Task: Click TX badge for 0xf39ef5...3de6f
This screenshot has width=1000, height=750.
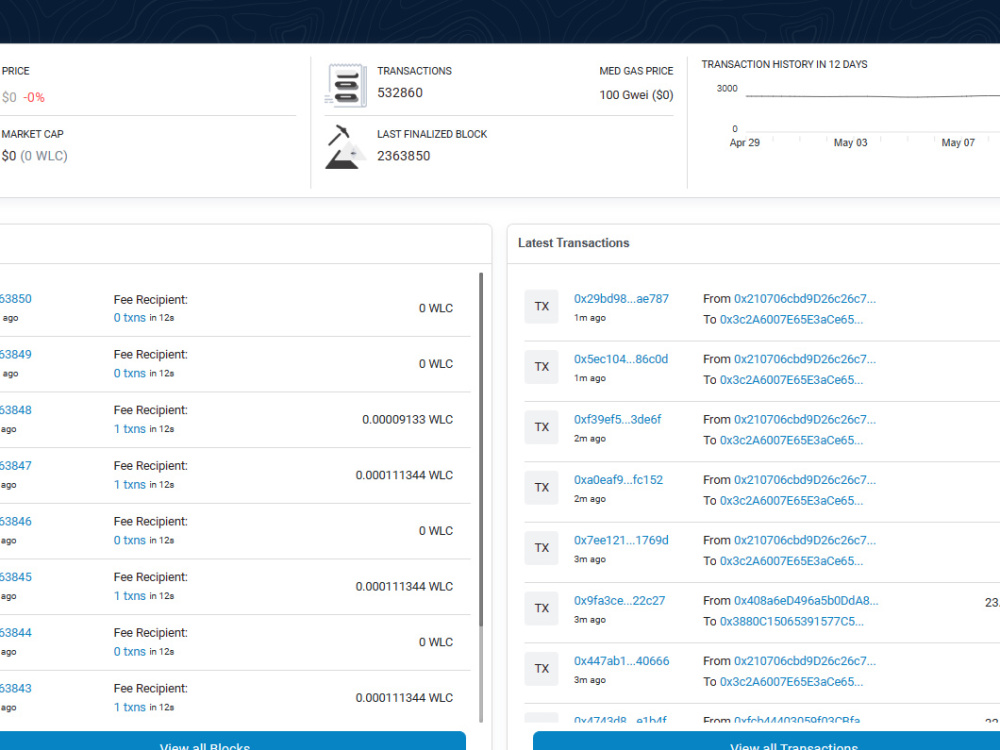Action: click(541, 427)
